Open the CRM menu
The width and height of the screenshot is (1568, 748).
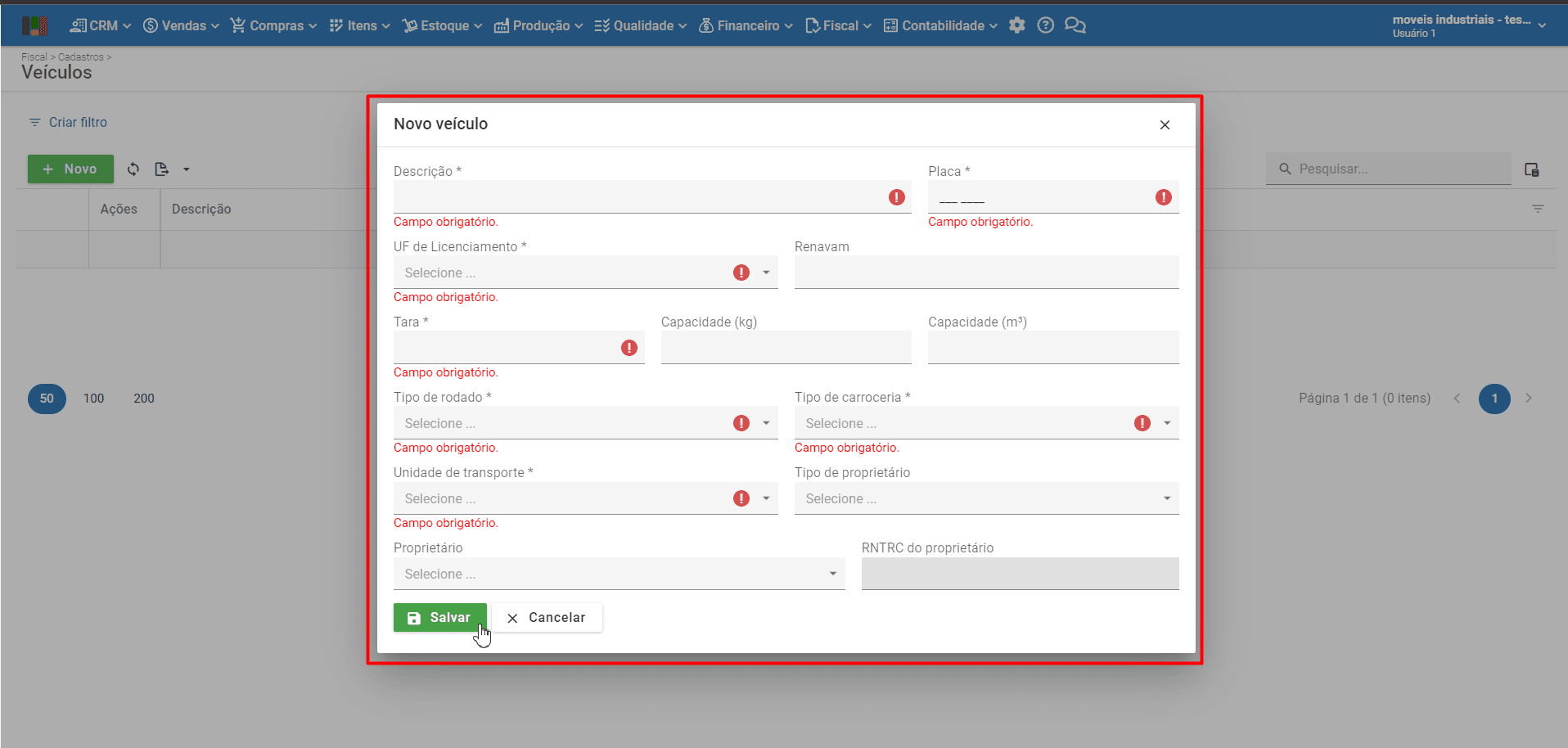point(101,25)
